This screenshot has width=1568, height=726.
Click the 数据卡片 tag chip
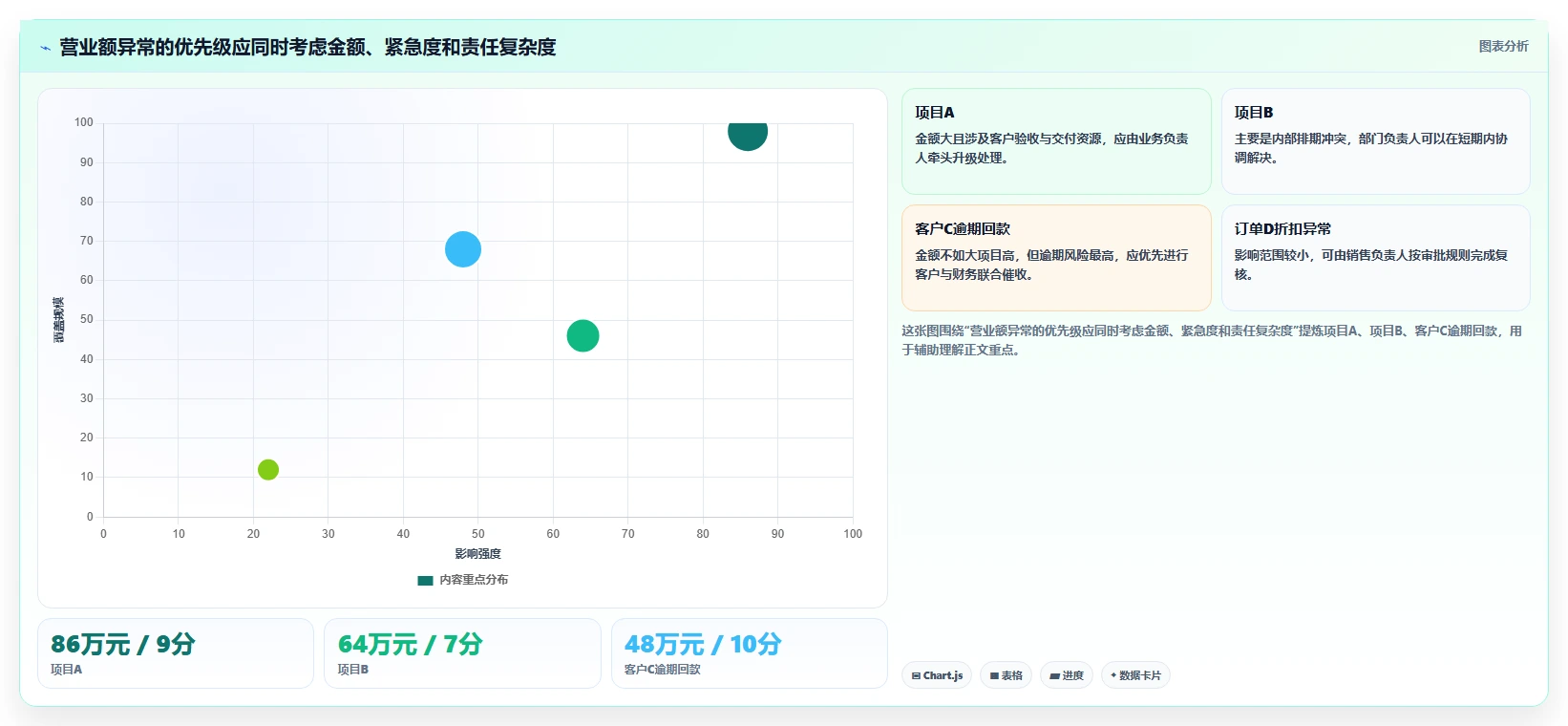1135,675
